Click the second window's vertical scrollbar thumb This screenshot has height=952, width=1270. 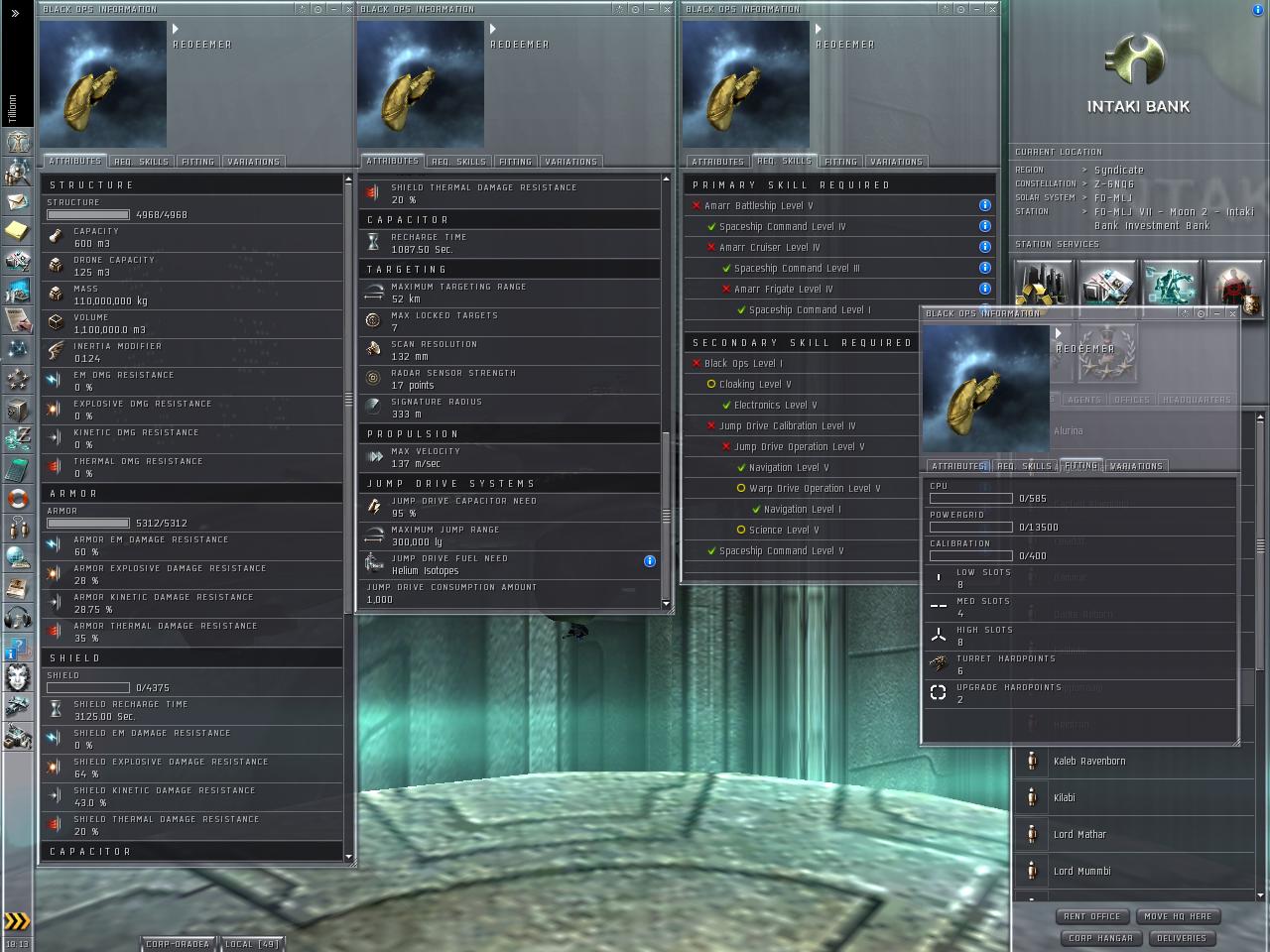(666, 514)
